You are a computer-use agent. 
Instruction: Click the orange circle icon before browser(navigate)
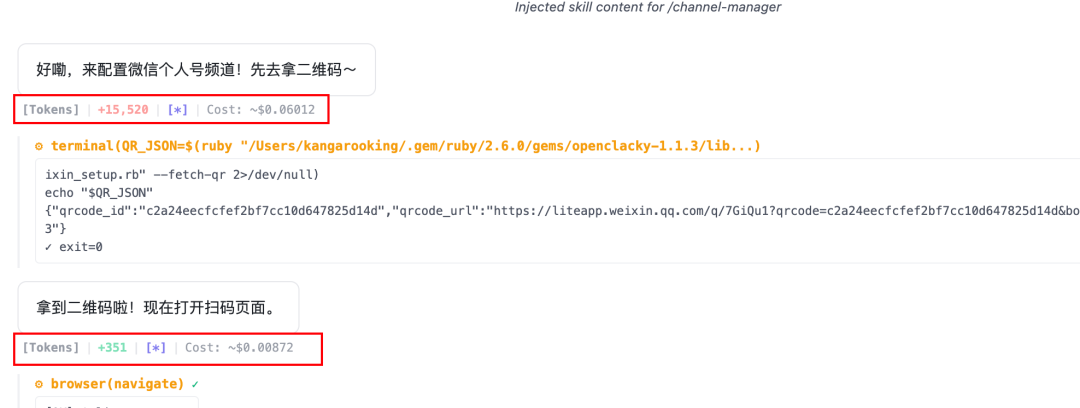point(39,383)
